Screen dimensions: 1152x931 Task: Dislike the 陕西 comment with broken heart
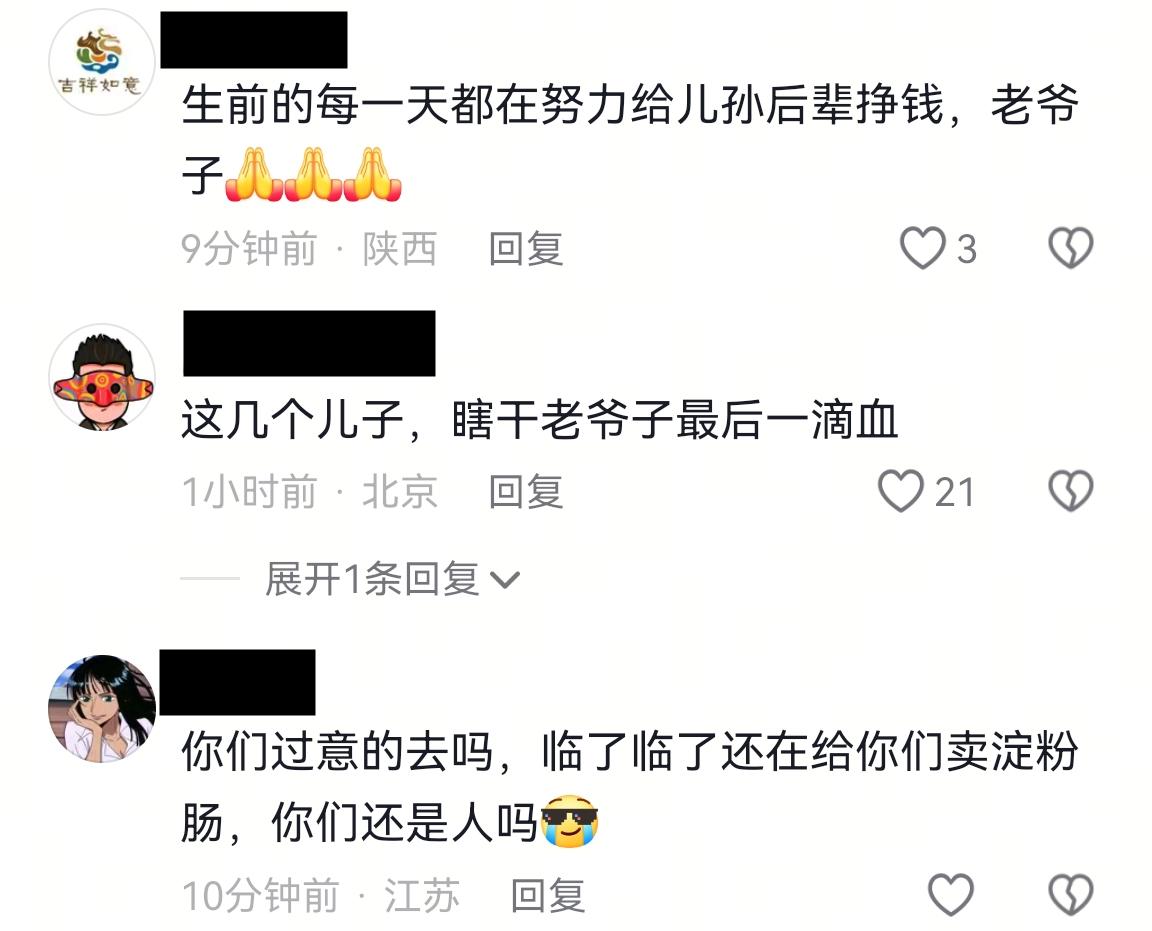(x=1070, y=248)
